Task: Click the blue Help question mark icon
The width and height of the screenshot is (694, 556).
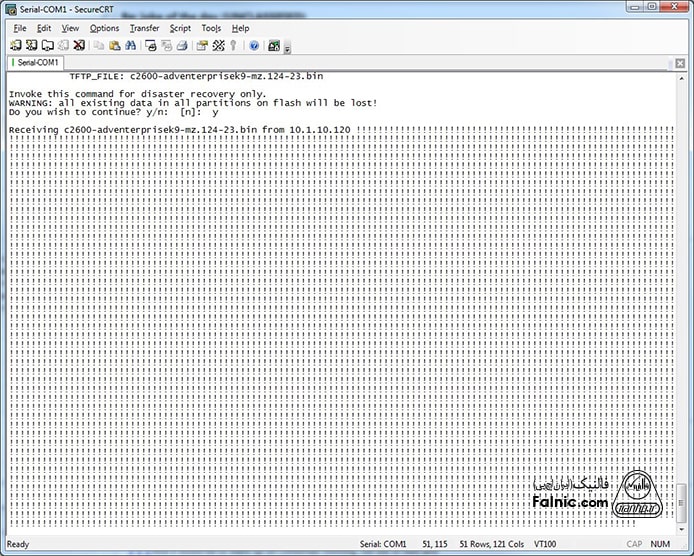Action: [x=254, y=46]
